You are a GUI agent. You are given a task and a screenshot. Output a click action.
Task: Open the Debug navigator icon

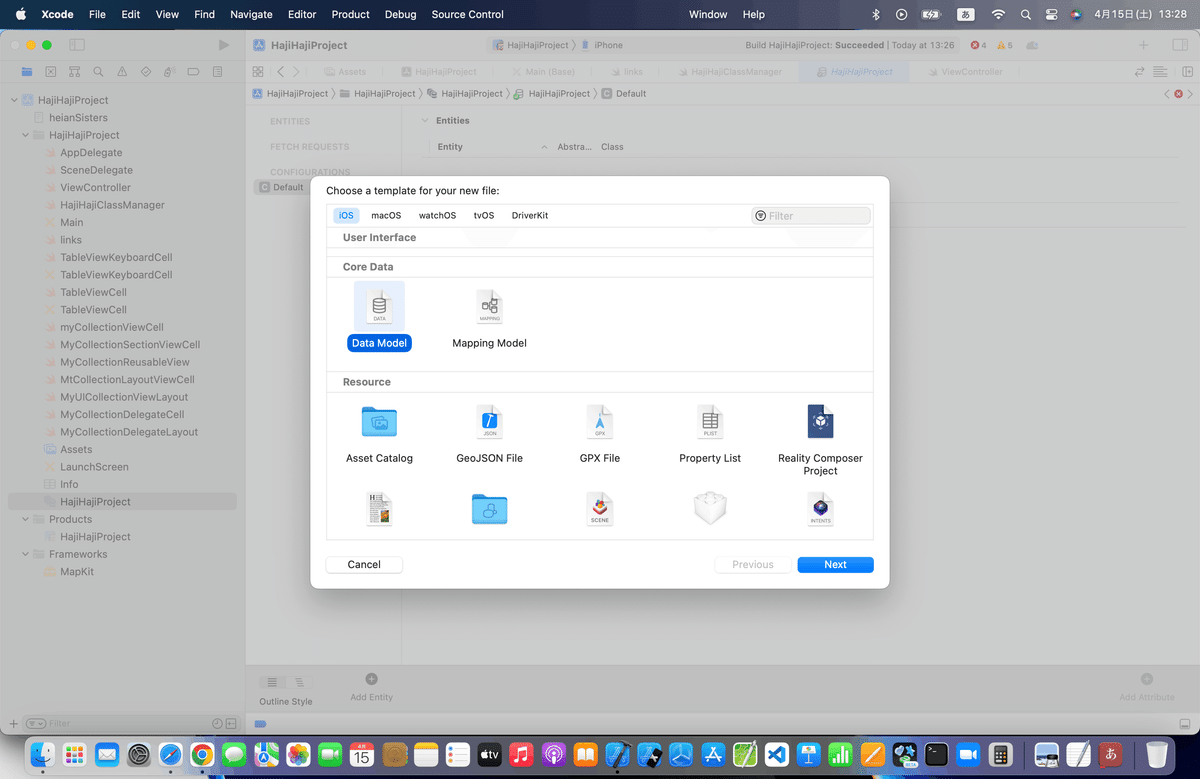[170, 72]
